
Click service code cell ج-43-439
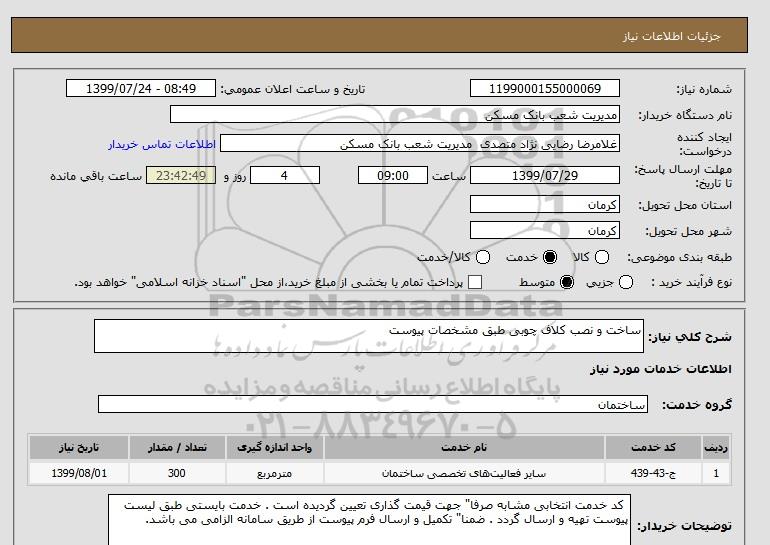point(653,473)
